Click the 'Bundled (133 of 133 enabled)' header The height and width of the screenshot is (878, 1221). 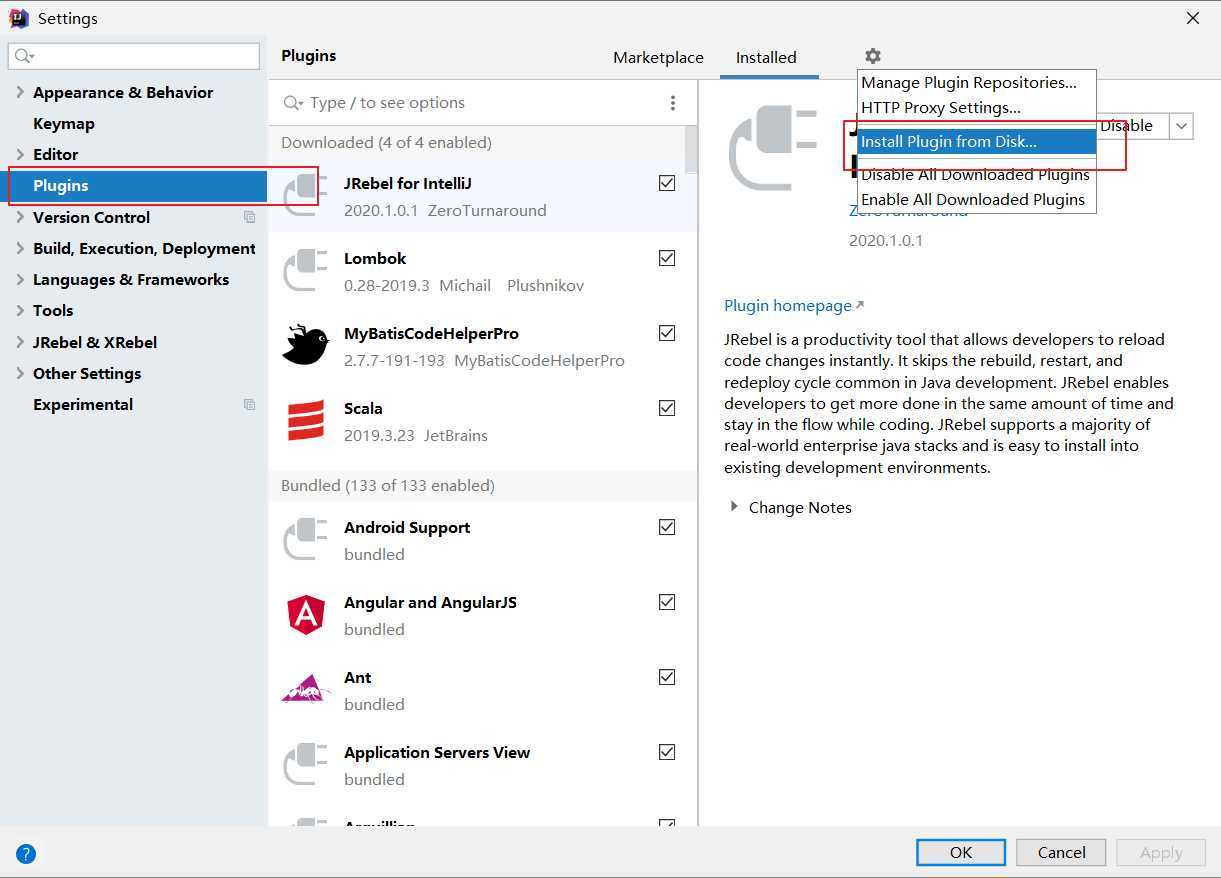[388, 486]
